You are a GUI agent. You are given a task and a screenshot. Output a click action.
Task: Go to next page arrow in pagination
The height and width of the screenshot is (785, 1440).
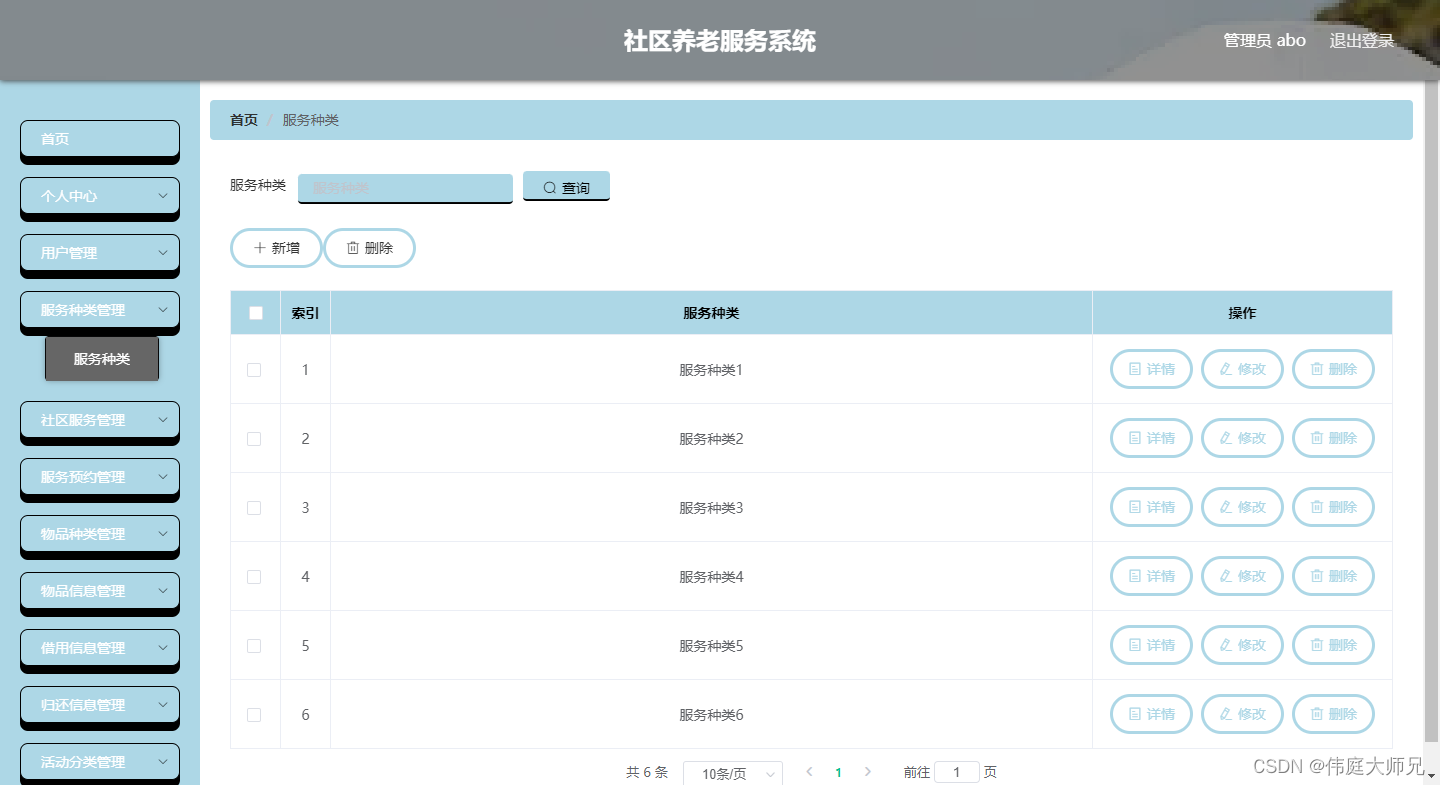(x=867, y=772)
